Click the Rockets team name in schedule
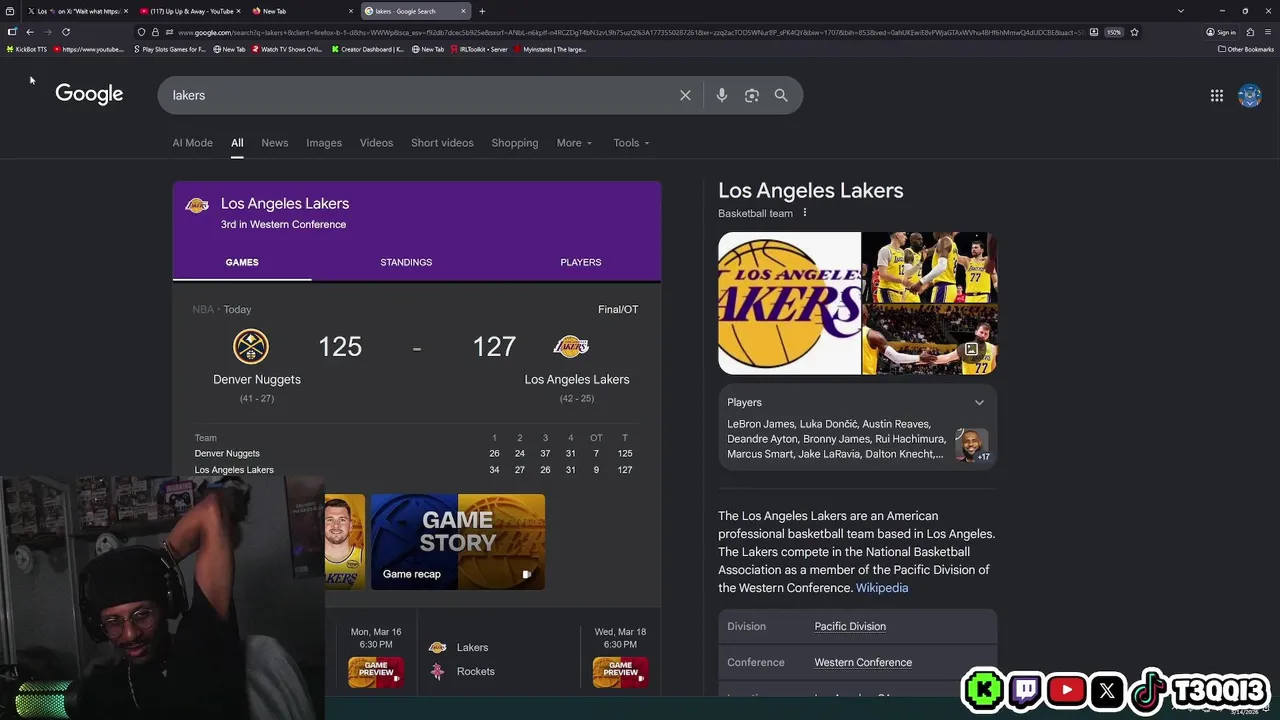The height and width of the screenshot is (720, 1280). [x=476, y=671]
